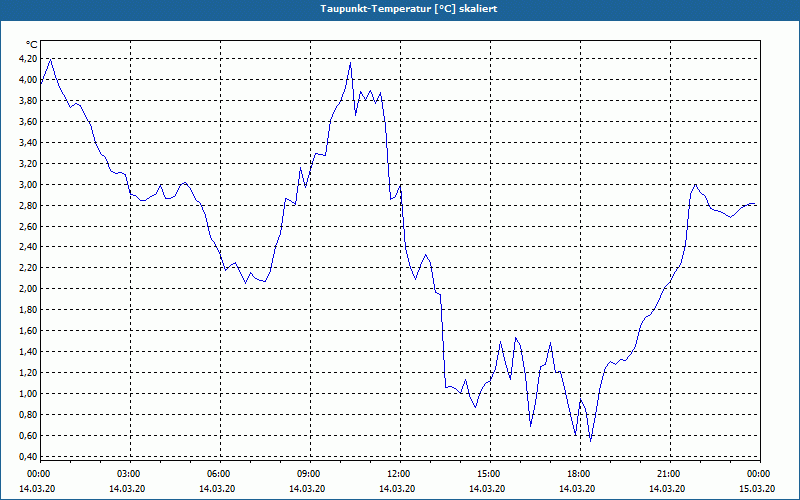800x500 pixels.
Task: Click the '14.03.20' date under 03:00
Action: [127, 488]
